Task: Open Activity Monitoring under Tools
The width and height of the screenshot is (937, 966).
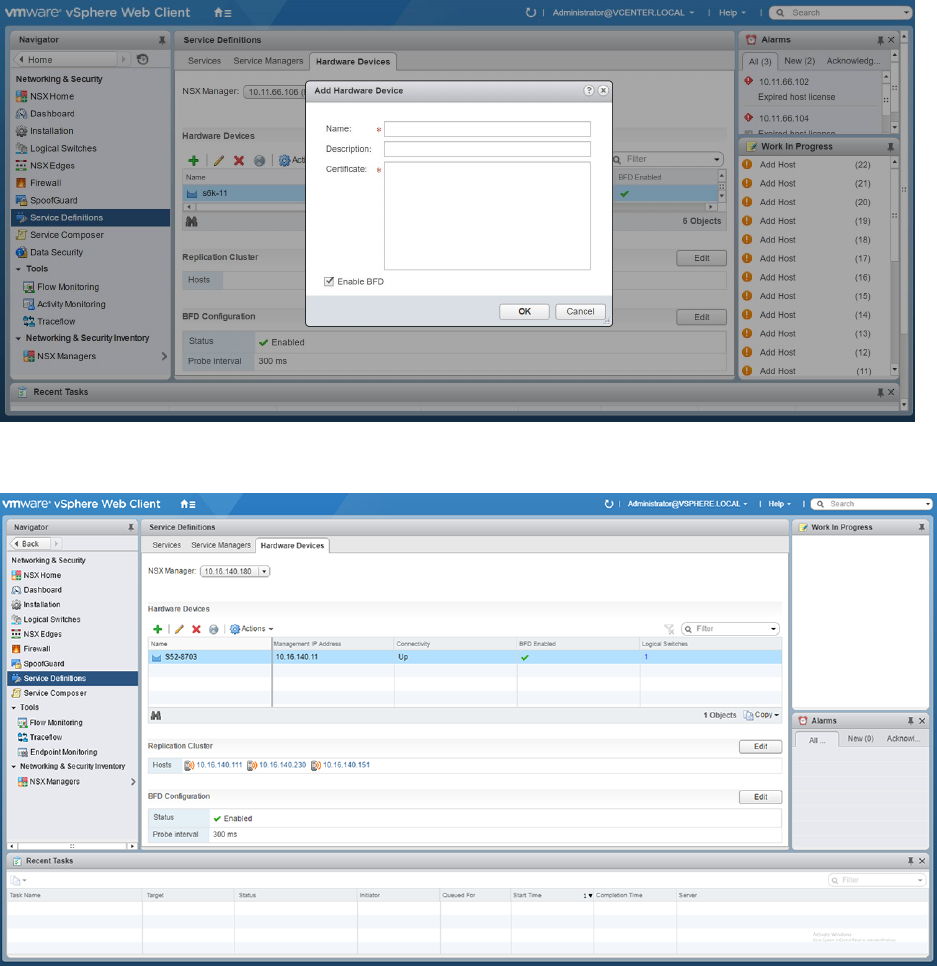Action: (x=71, y=304)
